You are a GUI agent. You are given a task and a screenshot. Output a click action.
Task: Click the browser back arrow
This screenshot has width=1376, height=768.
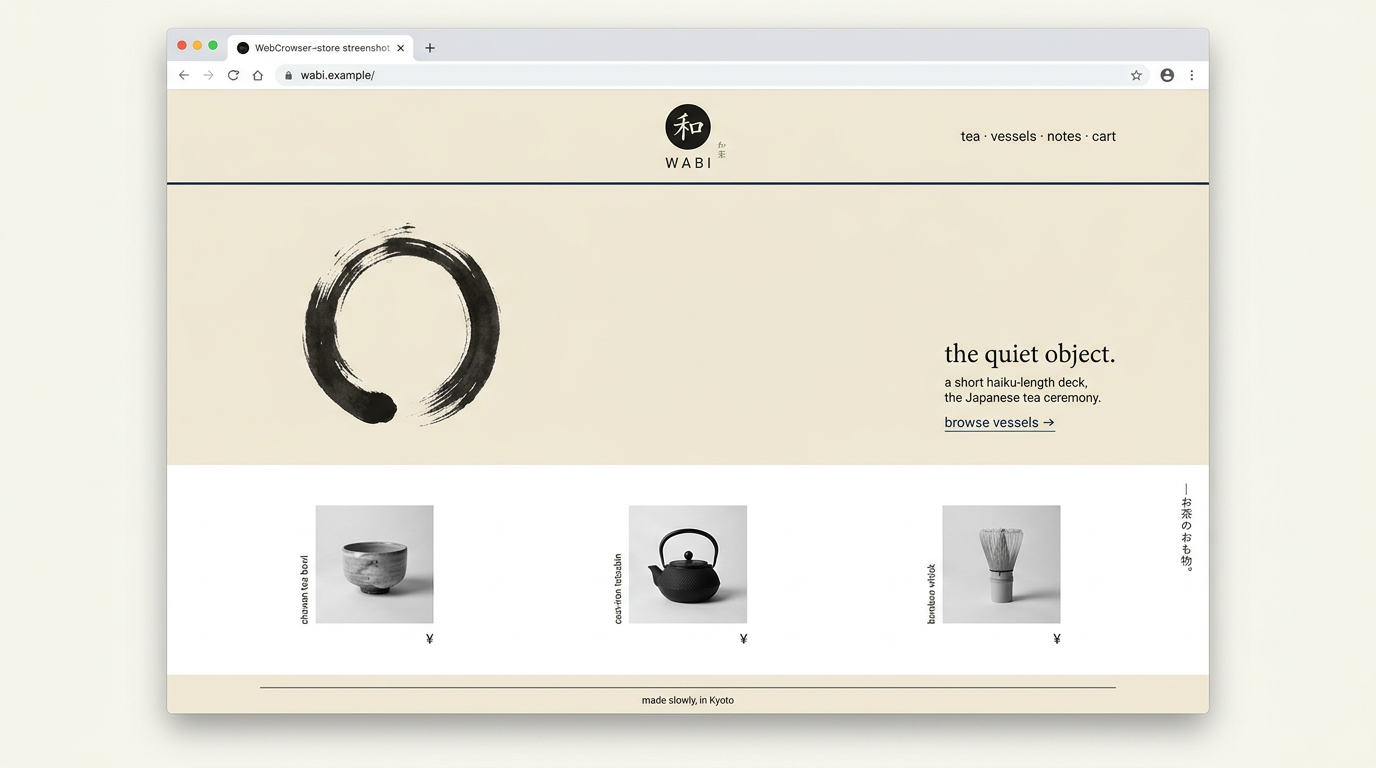[184, 75]
